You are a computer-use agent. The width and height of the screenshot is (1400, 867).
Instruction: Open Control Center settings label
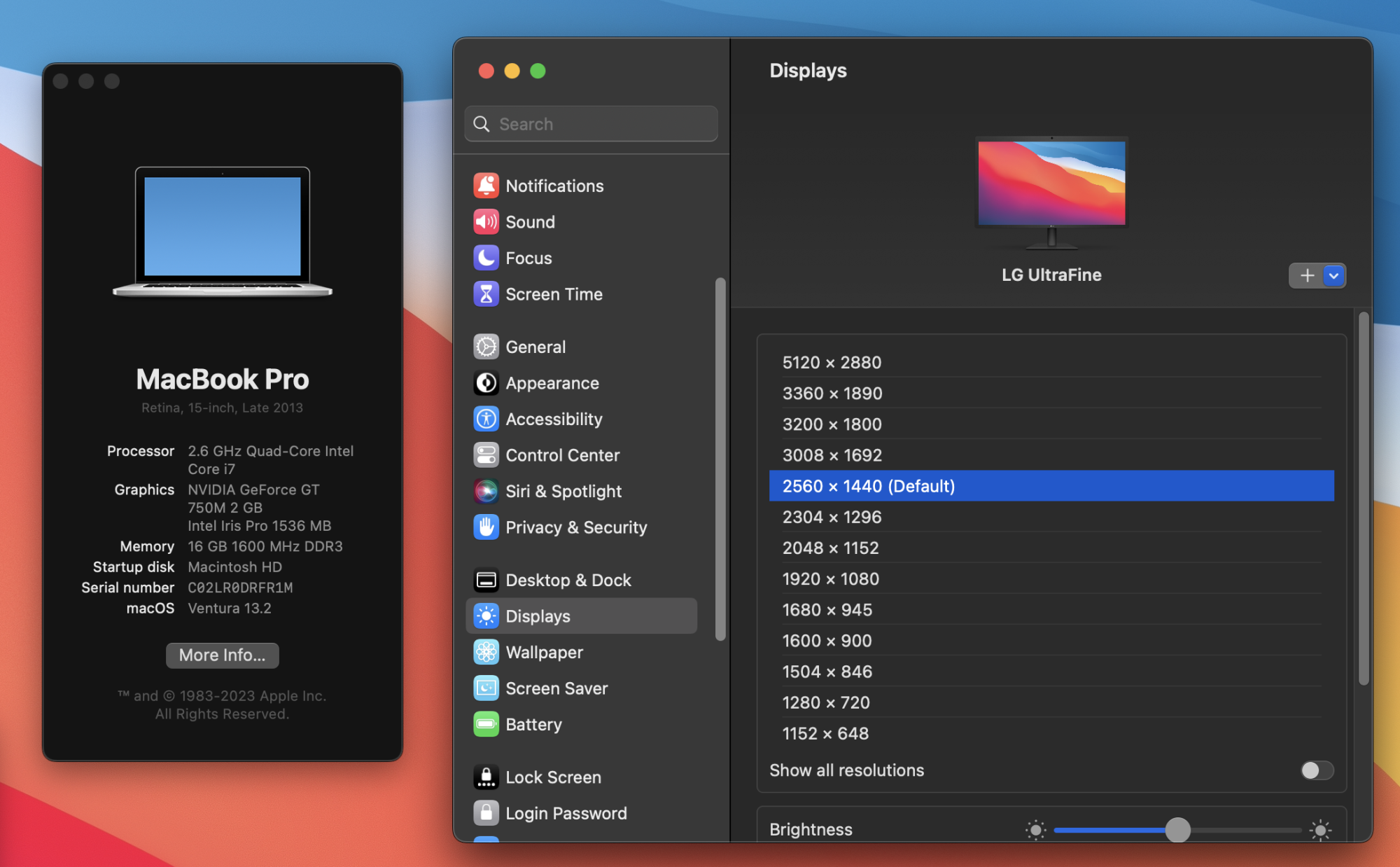click(562, 455)
